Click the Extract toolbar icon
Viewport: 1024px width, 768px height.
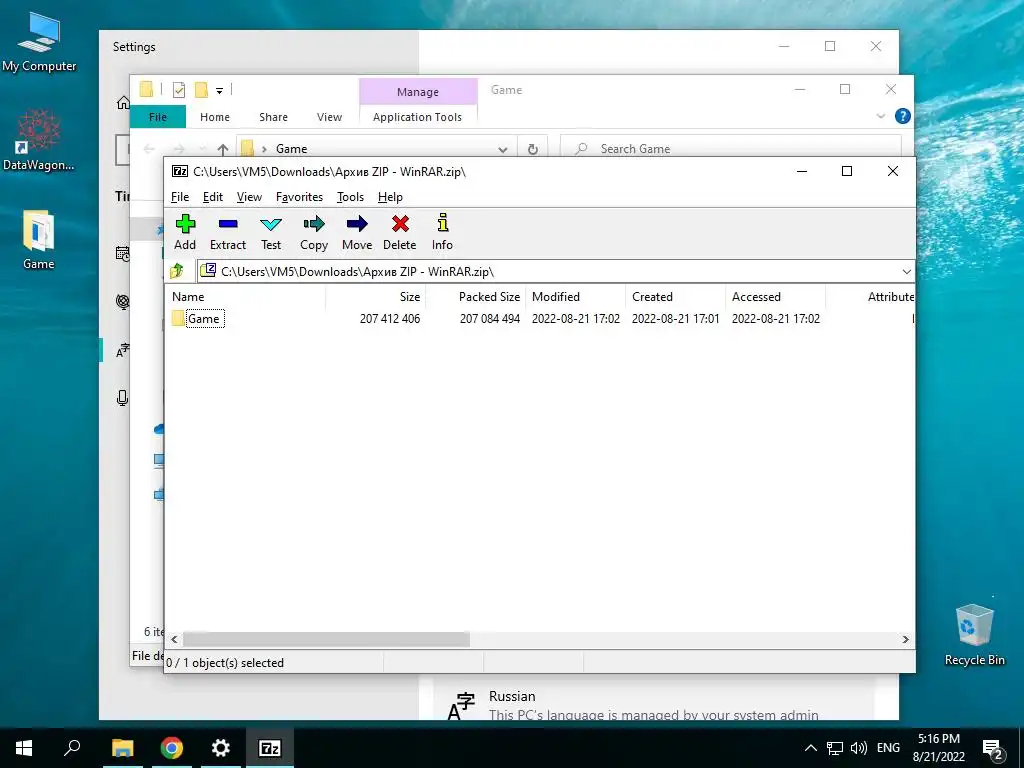(x=228, y=232)
